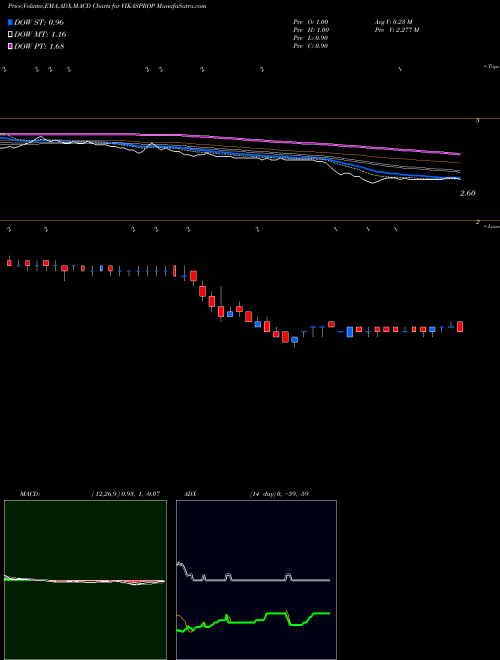Click the 'Pre O: 1.00' value
Image resolution: width=500 pixels, height=660 pixels.
point(311,22)
